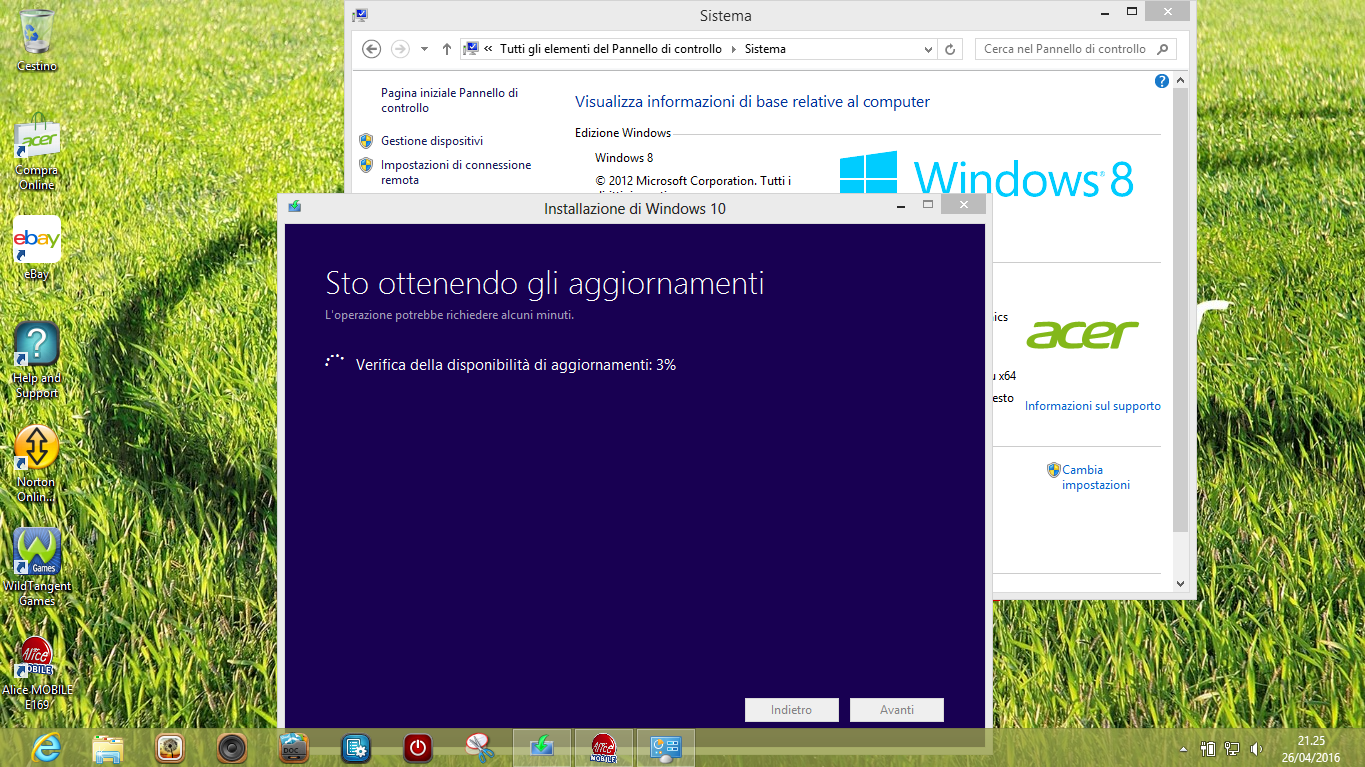The height and width of the screenshot is (767, 1365).
Task: Select the Windows 10 setup taskbar button
Action: pos(542,747)
